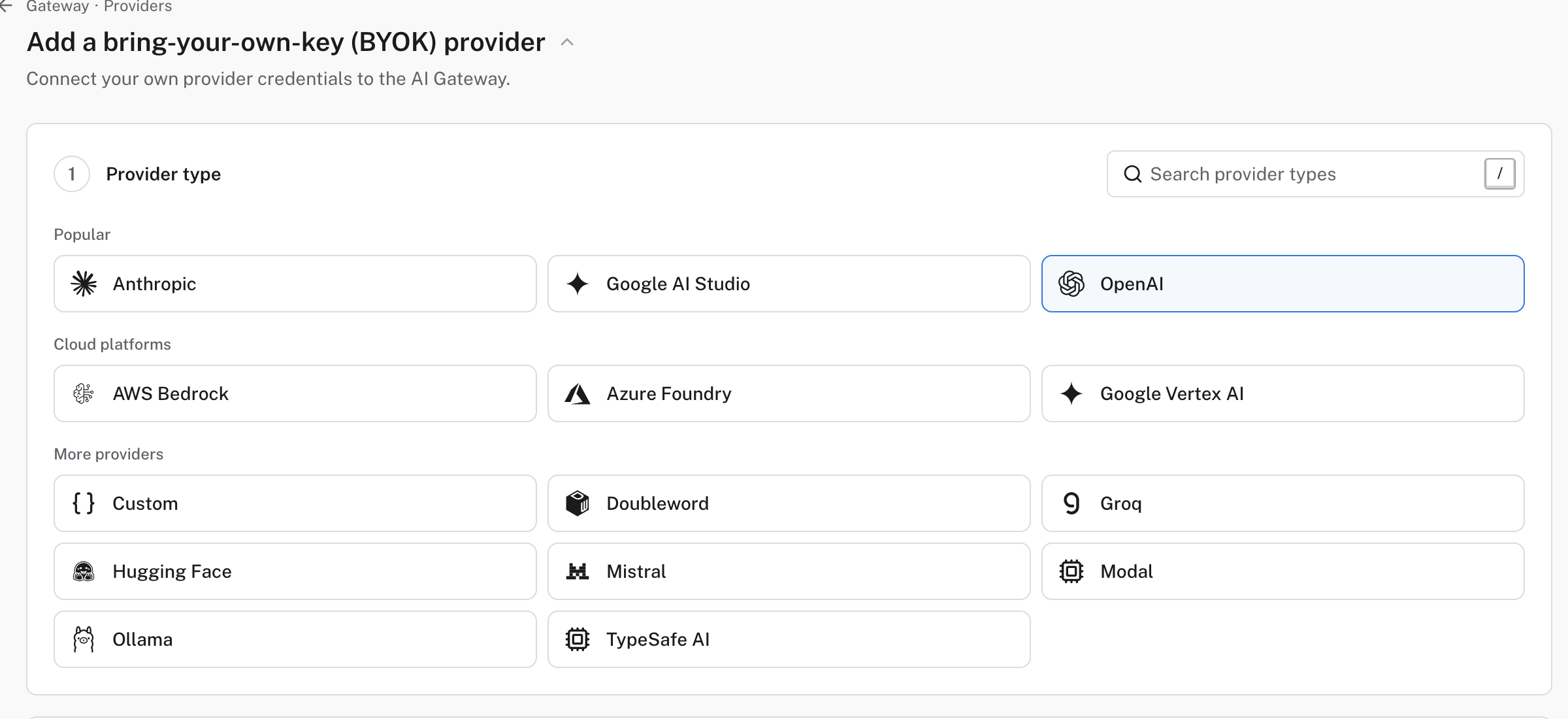Click the Connect your own provider credentials text
This screenshot has width=1568, height=719.
coord(268,79)
